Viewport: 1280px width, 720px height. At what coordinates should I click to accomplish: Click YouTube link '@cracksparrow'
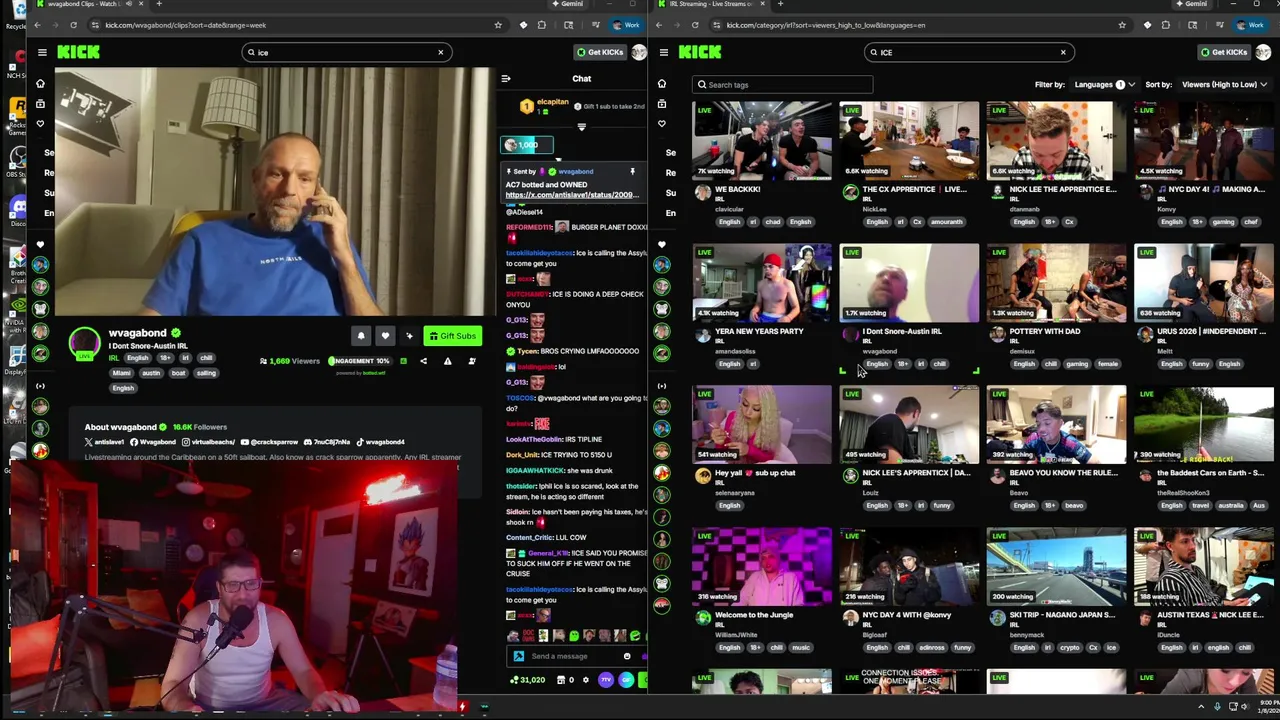[270, 442]
